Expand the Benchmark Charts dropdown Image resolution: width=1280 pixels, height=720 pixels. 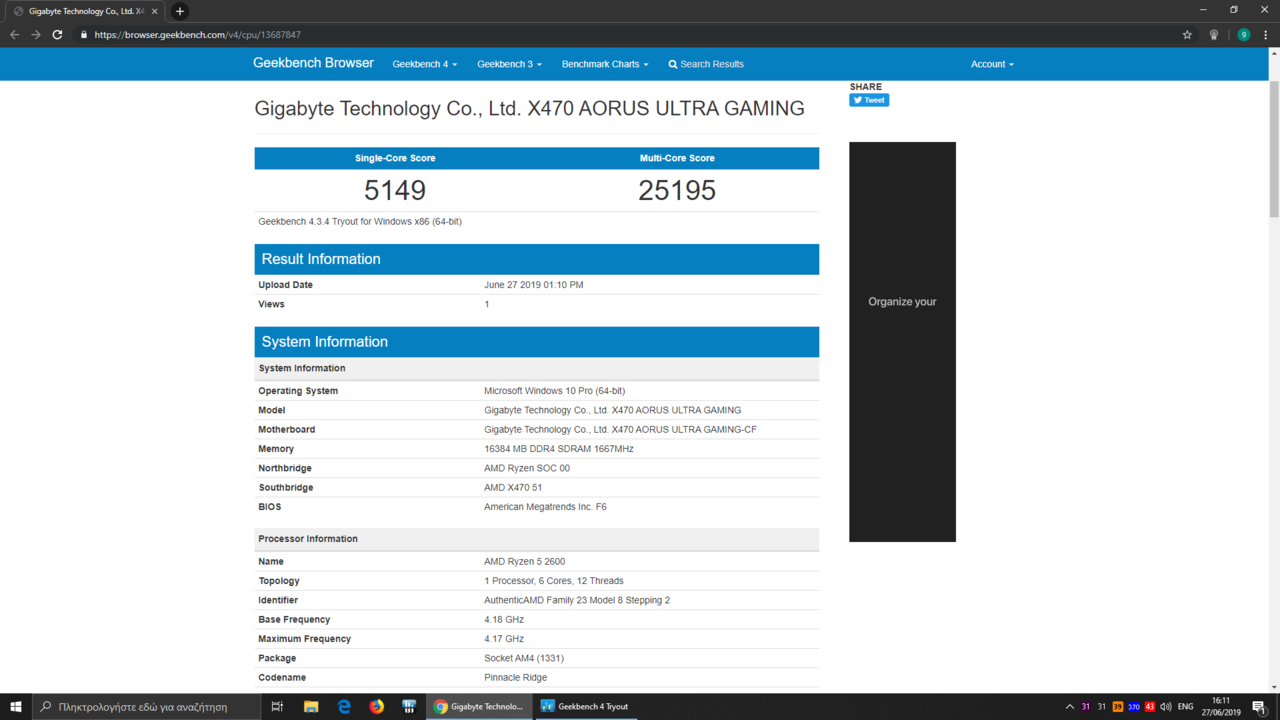pos(605,64)
